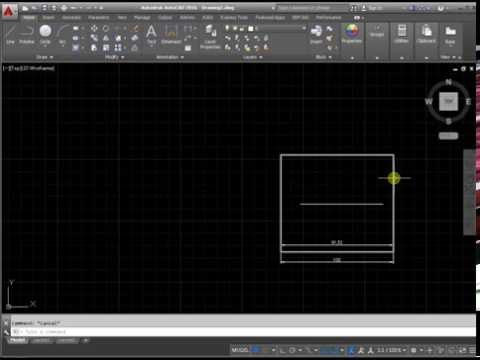The image size is (480, 360).
Task: Open the WCS dropdown below ViewCube
Action: click(448, 136)
